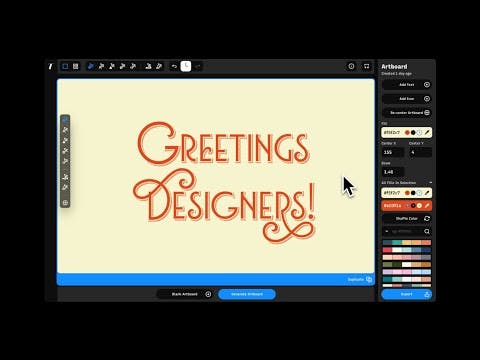This screenshot has height=360, width=480.
Task: Choose the olive green and tan palette row
Action: click(407, 265)
